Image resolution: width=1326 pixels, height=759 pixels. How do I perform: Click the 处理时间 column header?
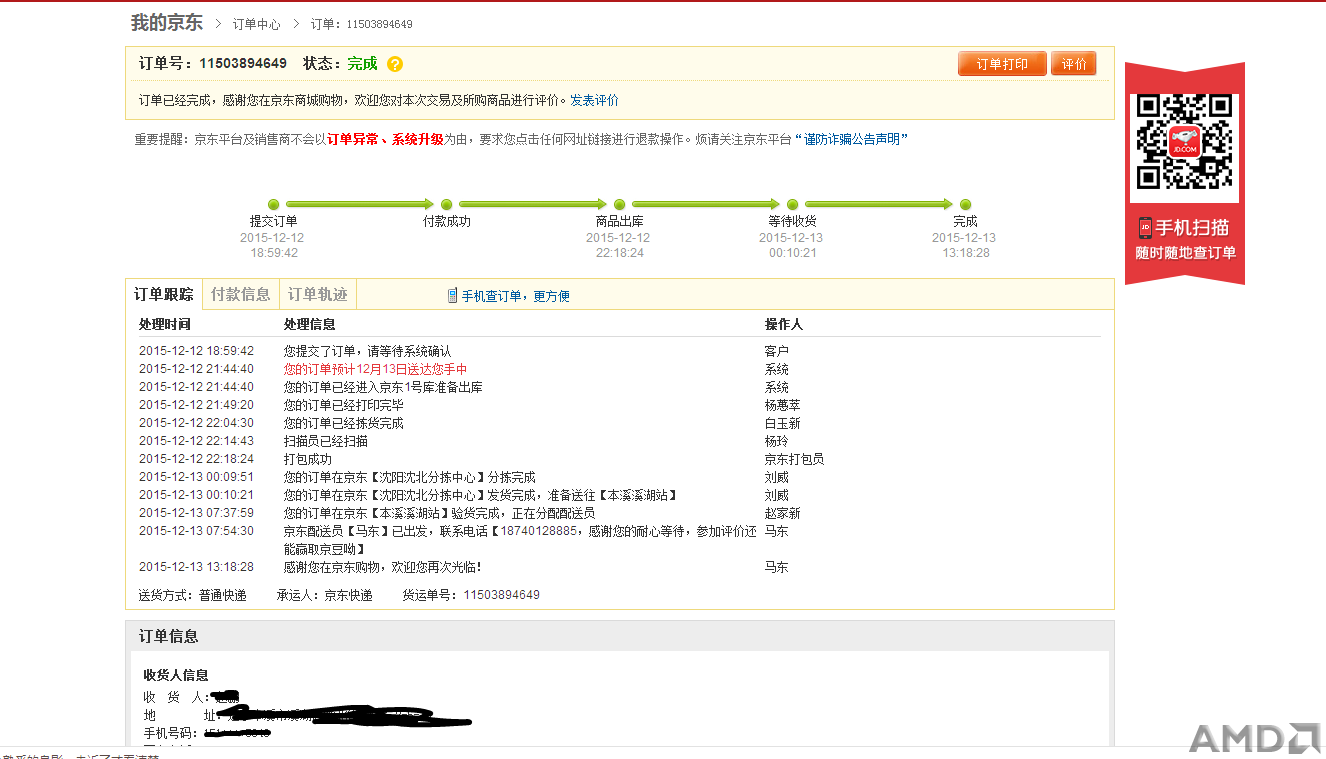(164, 324)
